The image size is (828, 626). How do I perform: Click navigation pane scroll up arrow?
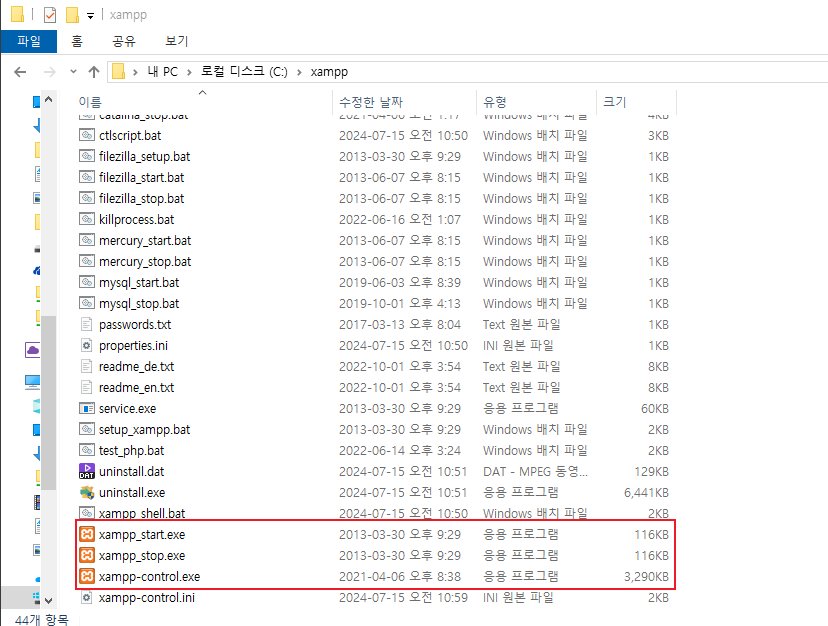(49, 99)
